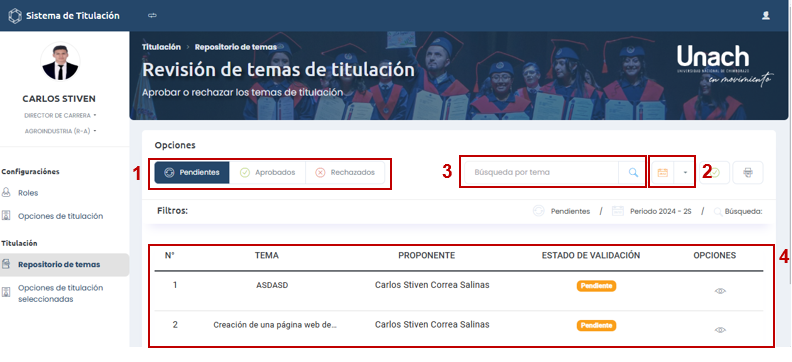Click the proponent name in ASDASD row
The height and width of the screenshot is (362, 792).
click(432, 285)
